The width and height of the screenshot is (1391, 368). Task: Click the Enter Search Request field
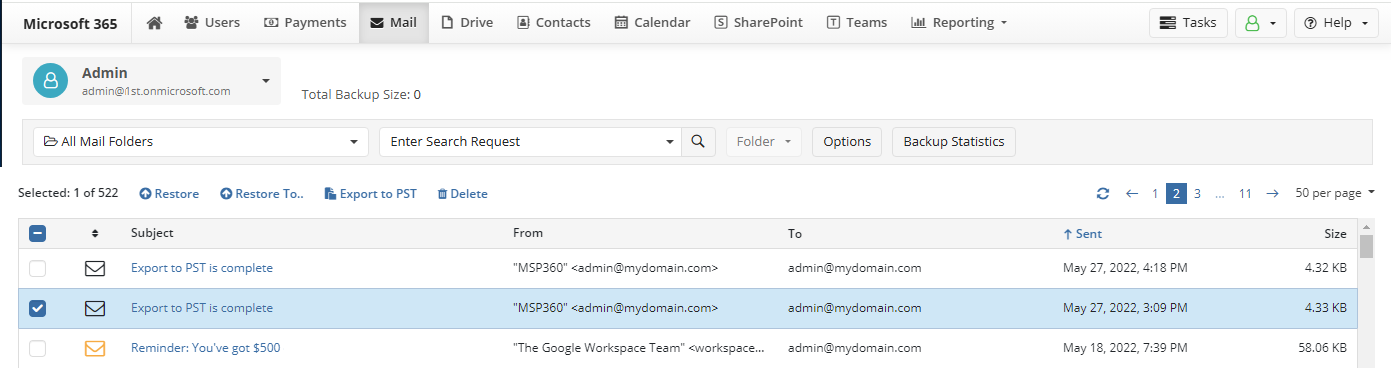click(530, 142)
